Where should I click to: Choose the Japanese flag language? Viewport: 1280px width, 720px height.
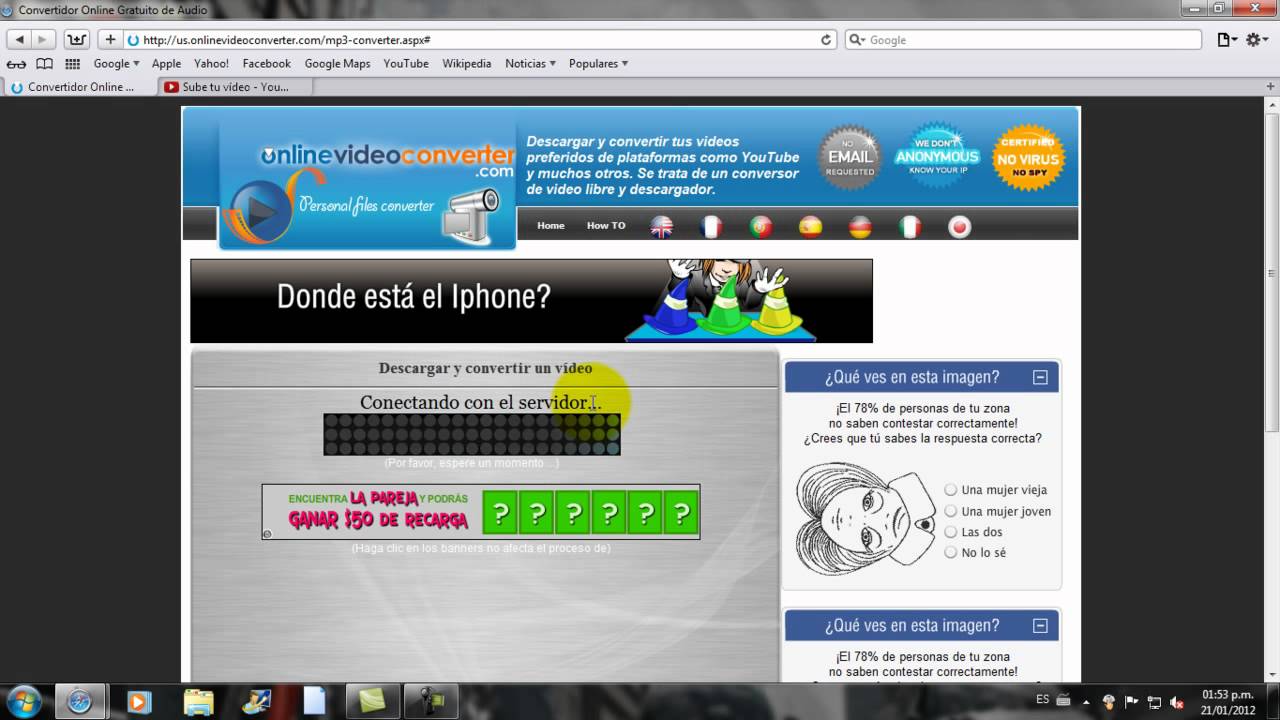point(959,227)
